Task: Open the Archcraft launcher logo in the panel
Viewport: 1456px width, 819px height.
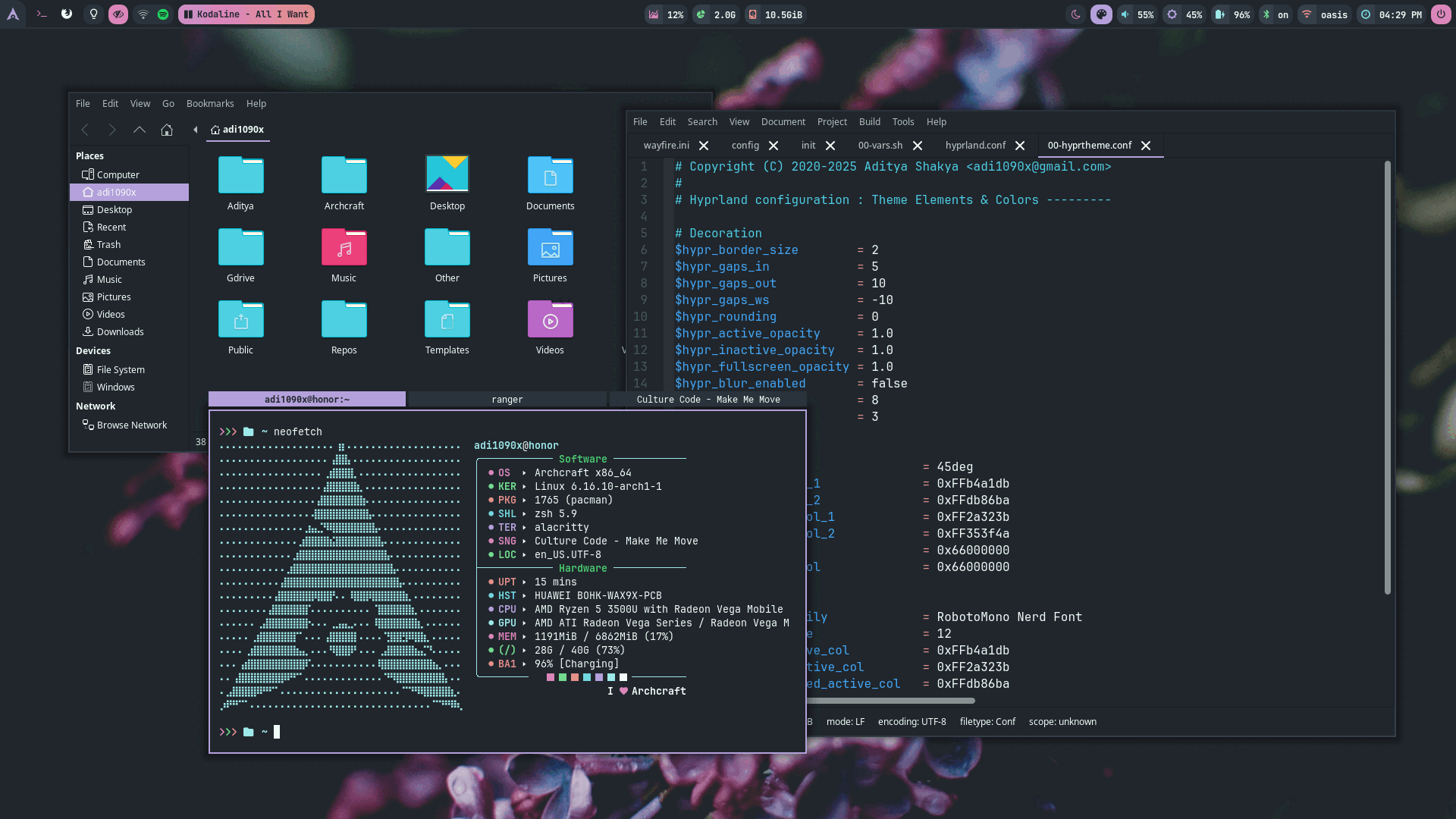Action: click(13, 14)
